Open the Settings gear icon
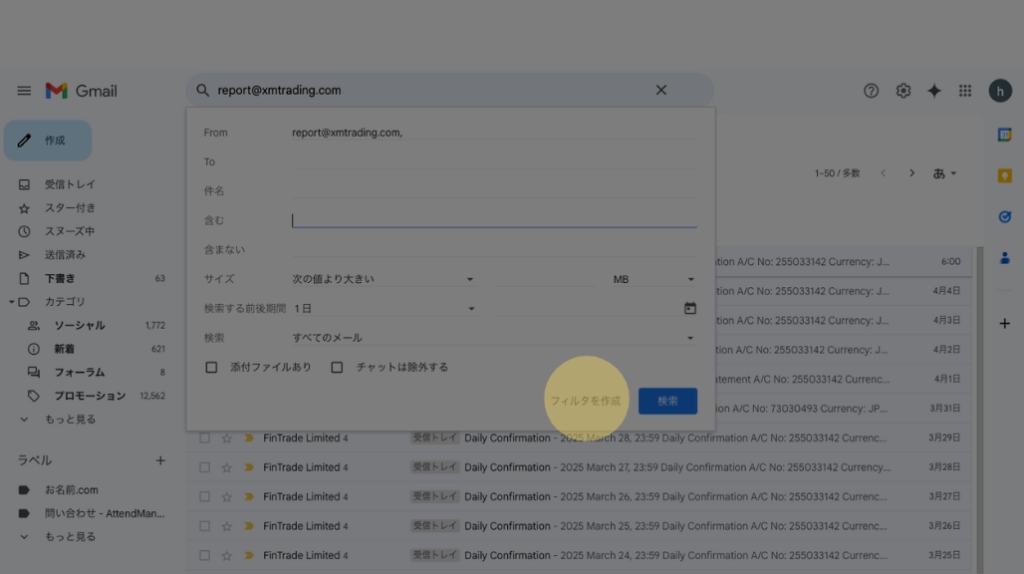1024x574 pixels. (x=903, y=91)
